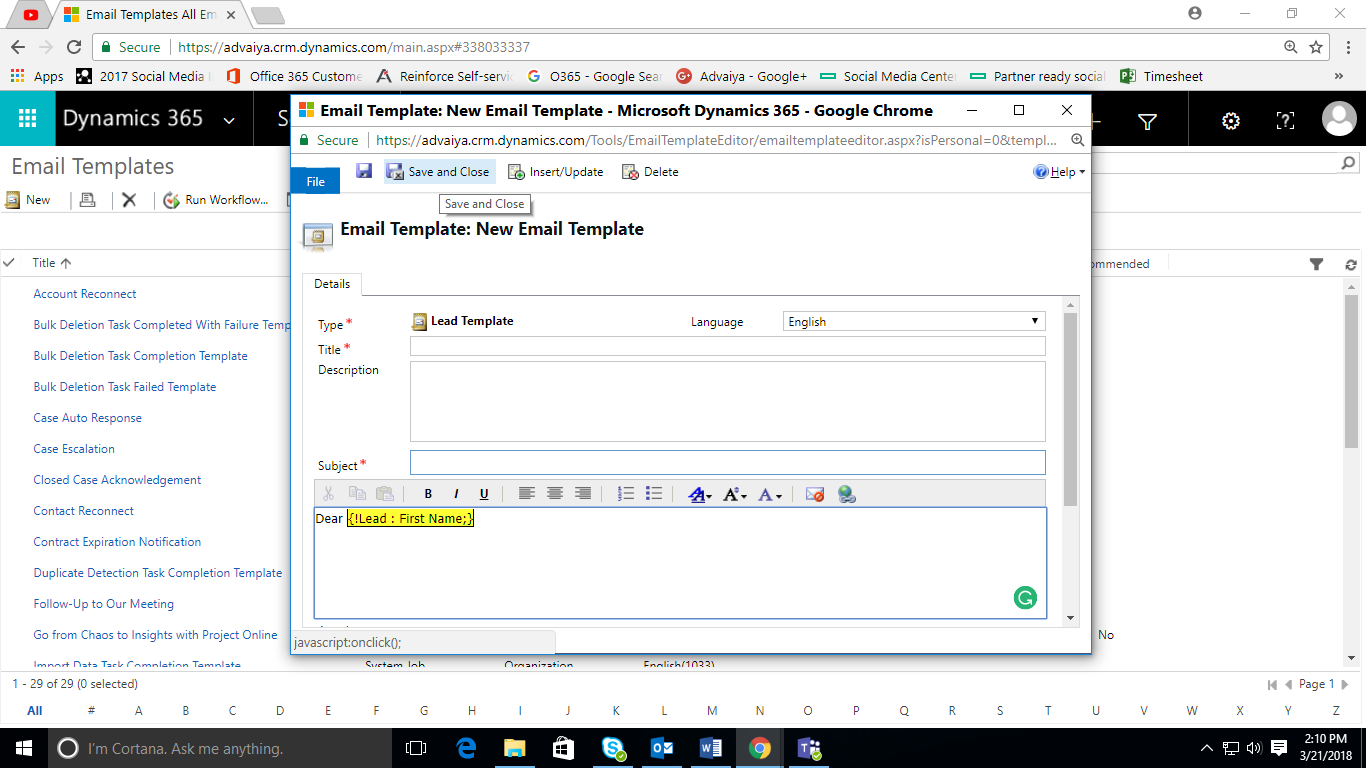Image resolution: width=1366 pixels, height=768 pixels.
Task: Reload the page in Chrome
Action: coord(73,47)
